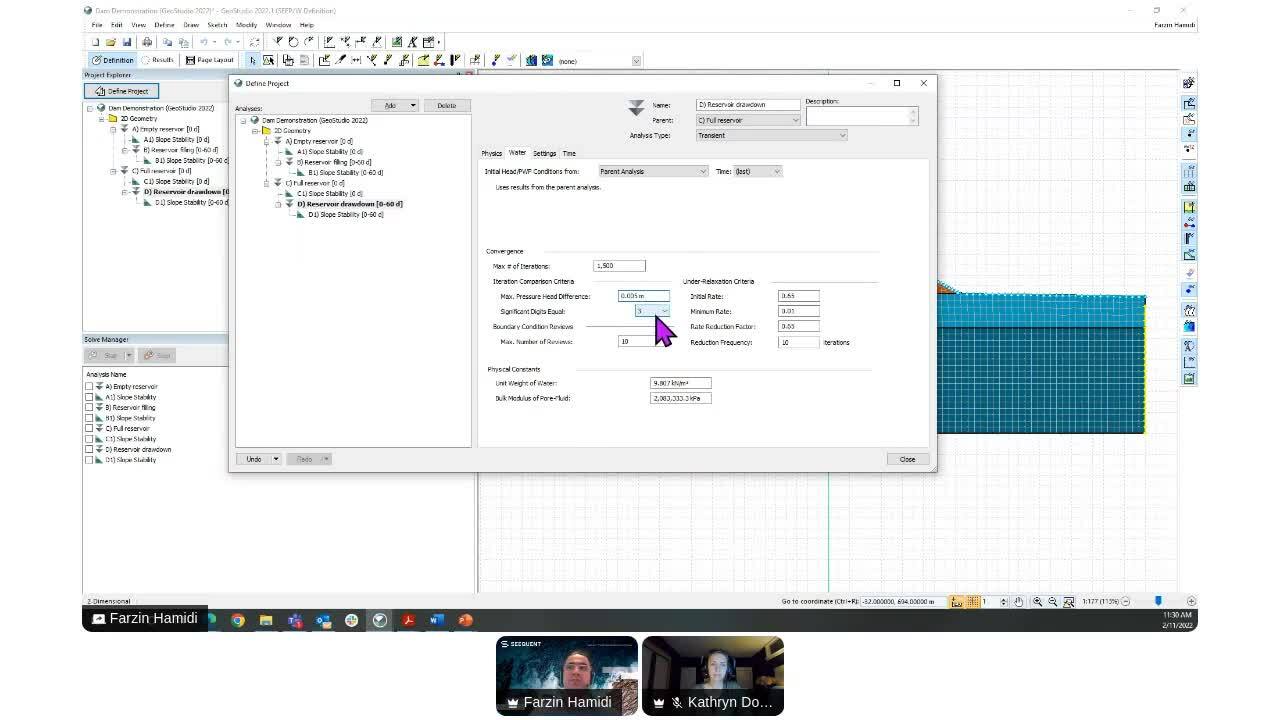Open the (none) contour dropdown in toolbar
Viewport: 1280px width, 720px height.
(636, 61)
